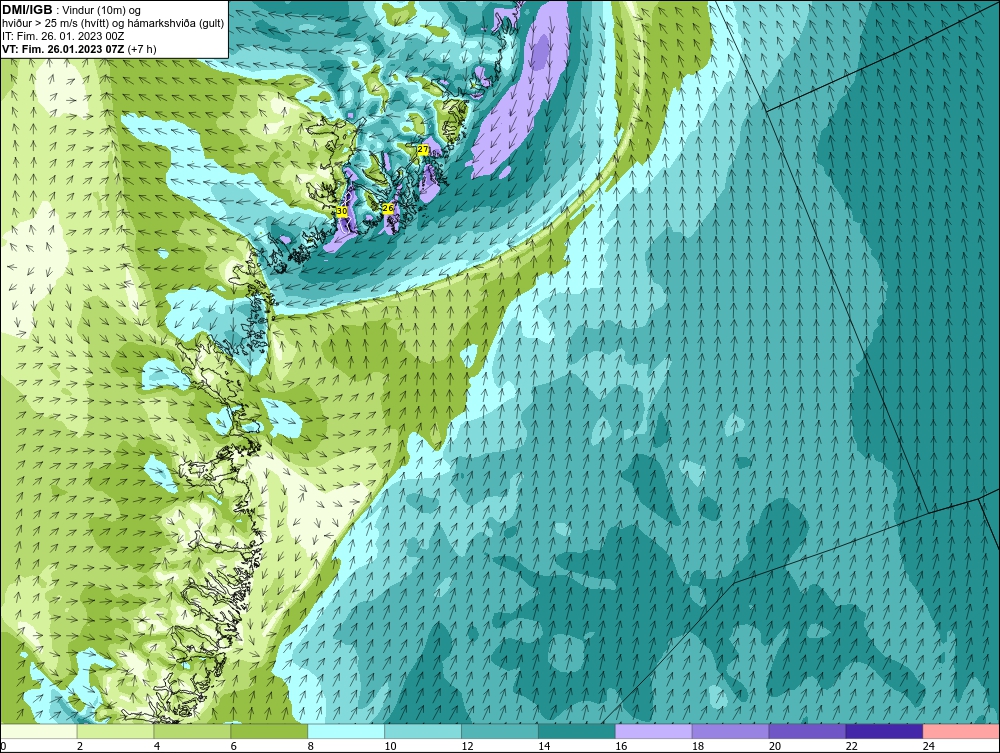This screenshot has width=1000, height=753.
Task: Select the 6–8 m/s olive green legend swatch
Action: 269,731
